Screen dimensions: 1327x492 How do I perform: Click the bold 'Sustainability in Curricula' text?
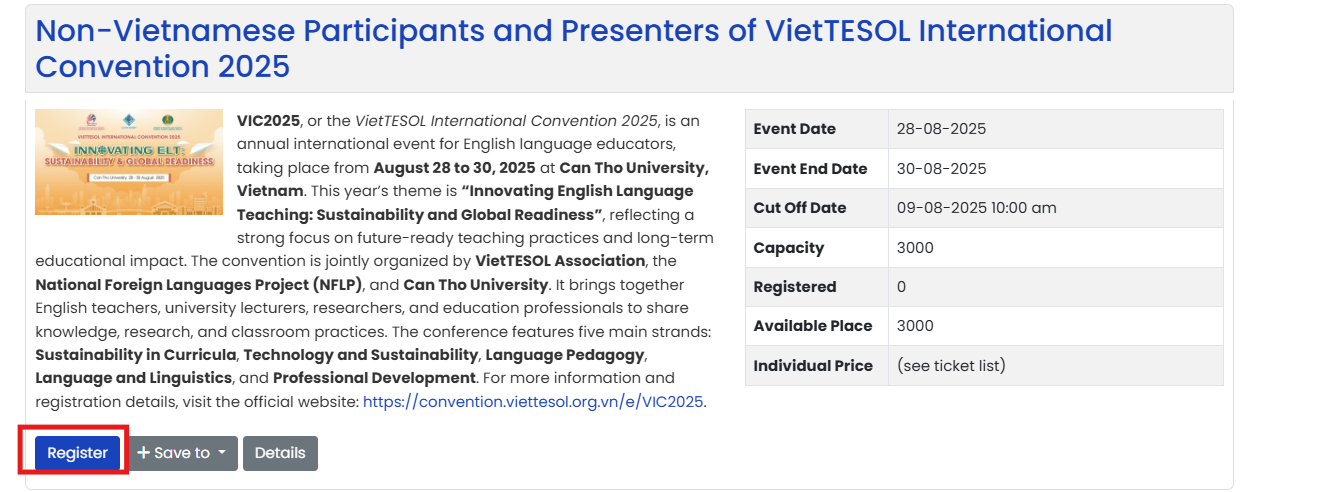pos(136,355)
